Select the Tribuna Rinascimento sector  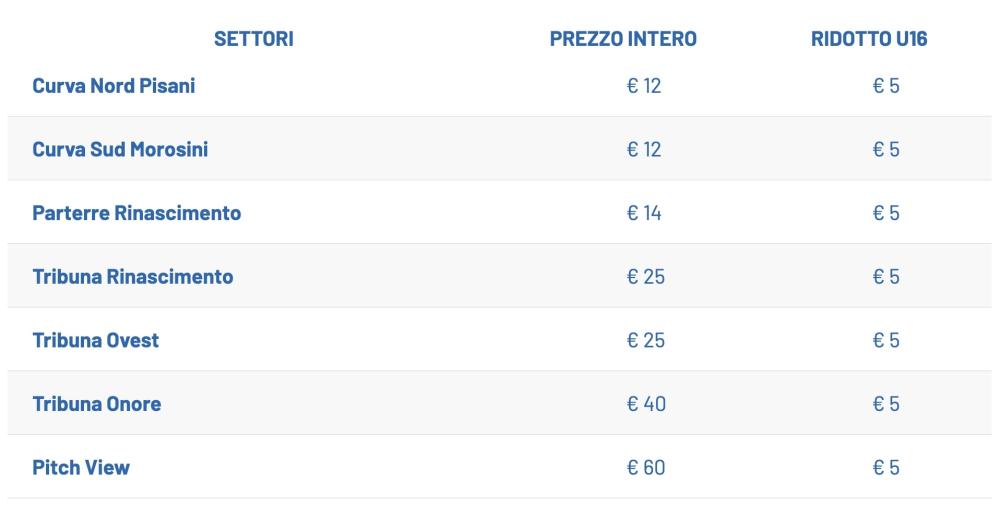pyautogui.click(x=133, y=277)
